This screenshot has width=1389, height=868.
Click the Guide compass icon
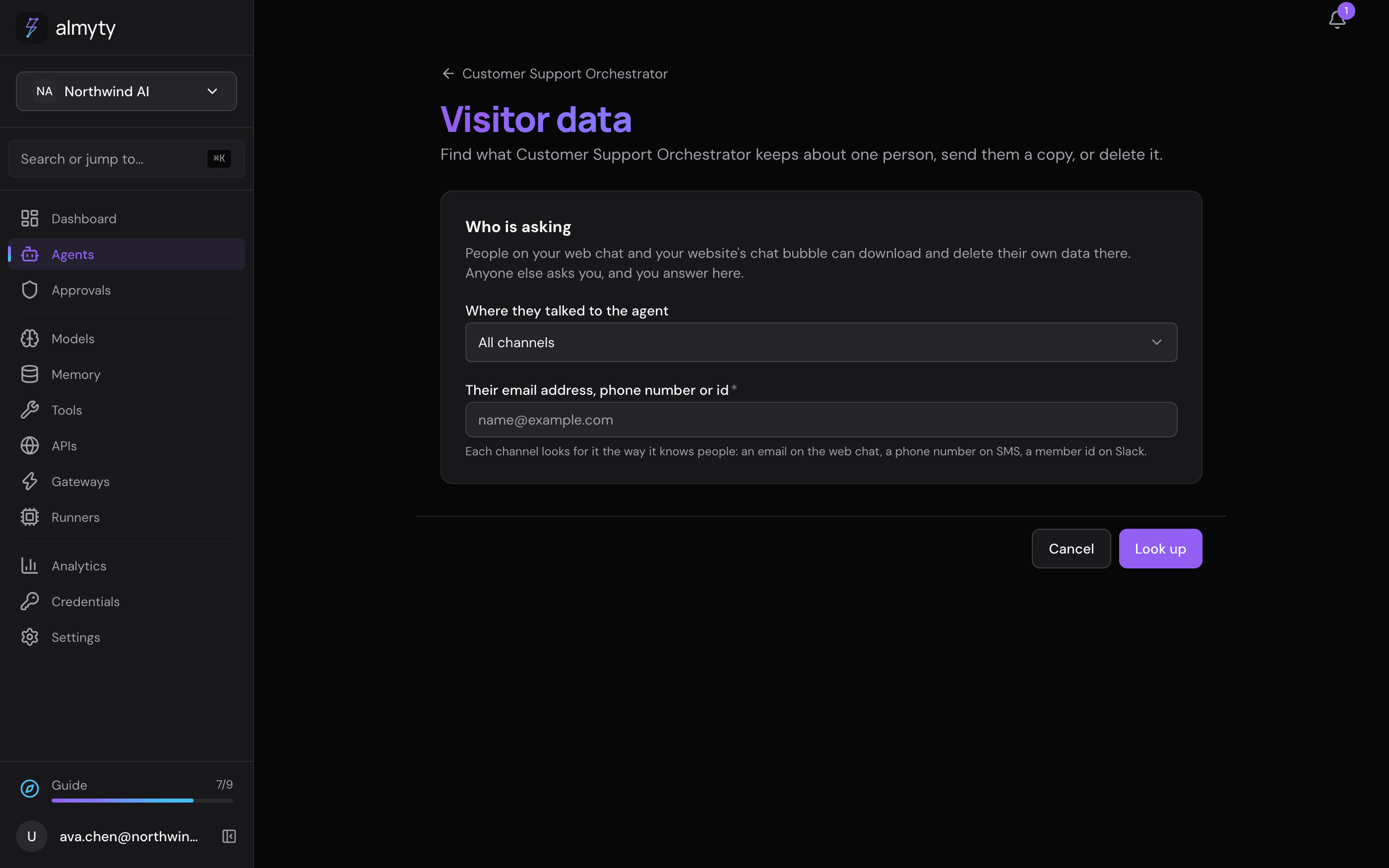30,788
